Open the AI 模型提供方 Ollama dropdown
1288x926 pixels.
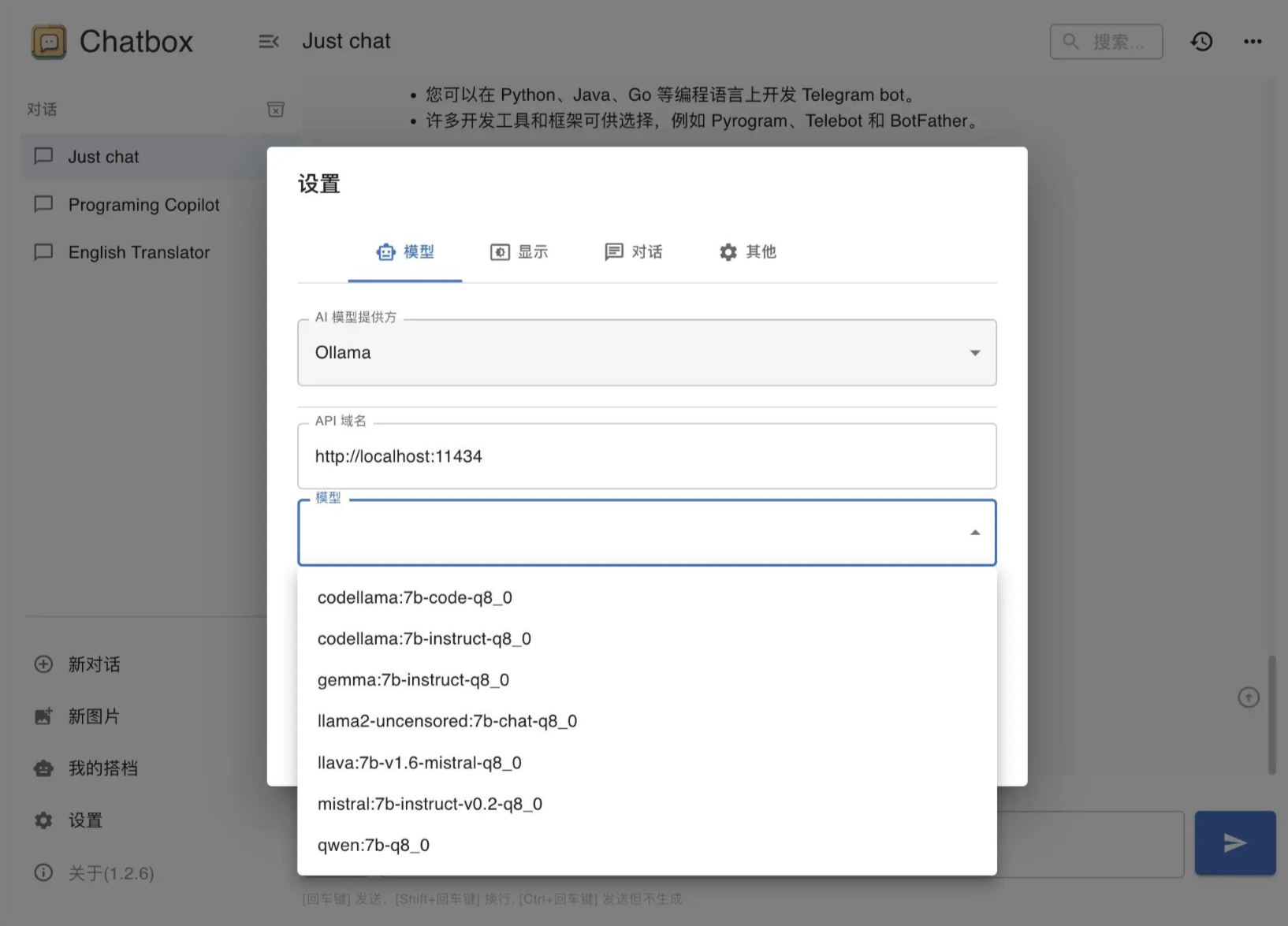[647, 352]
